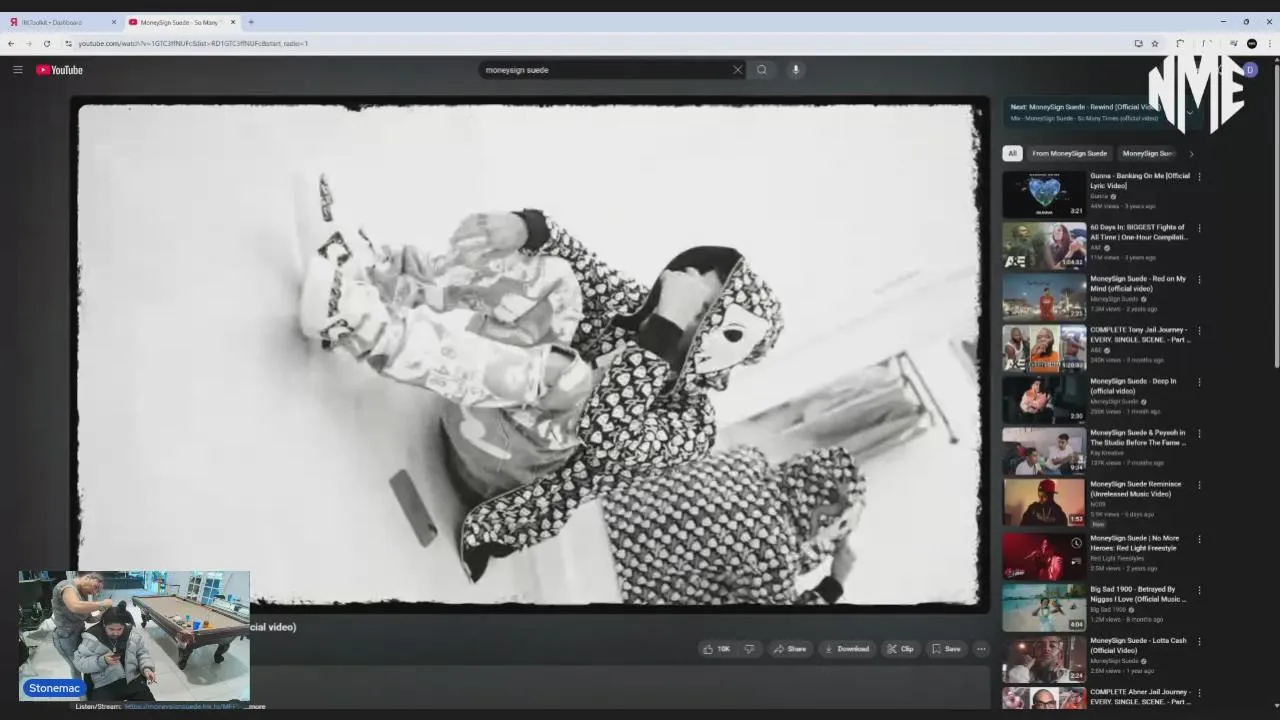Select the truncated MoneySign Suede chip

(1149, 153)
